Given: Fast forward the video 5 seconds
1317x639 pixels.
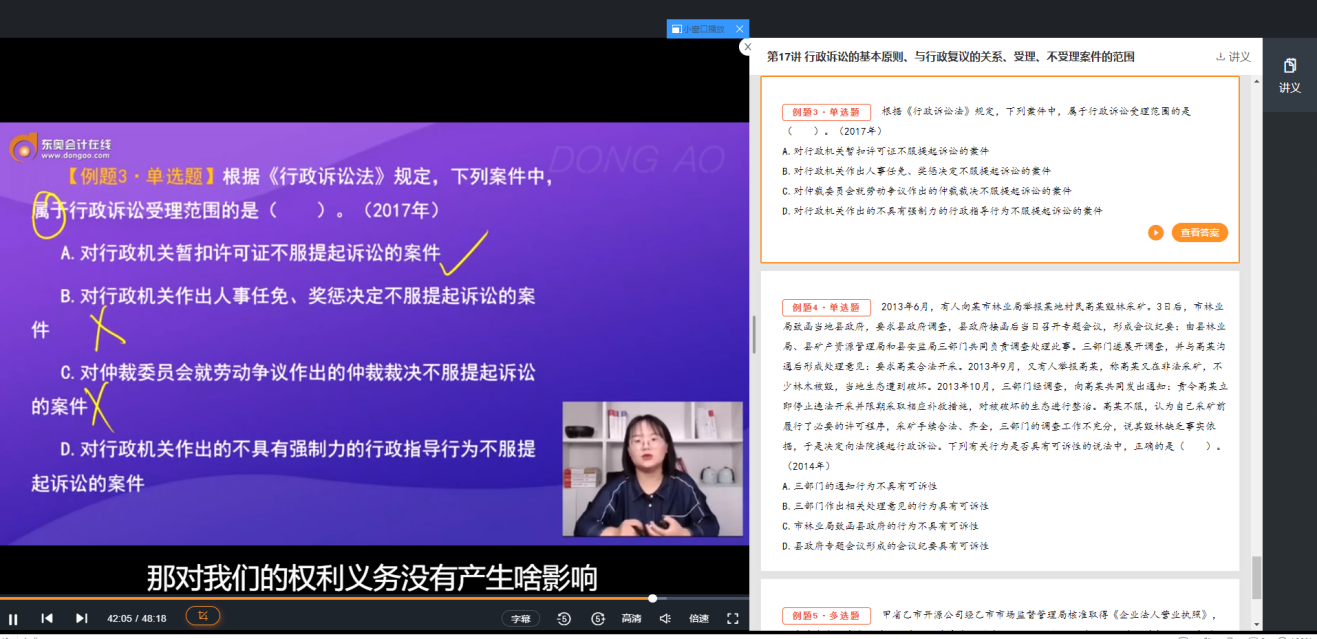Looking at the screenshot, I should [x=598, y=619].
